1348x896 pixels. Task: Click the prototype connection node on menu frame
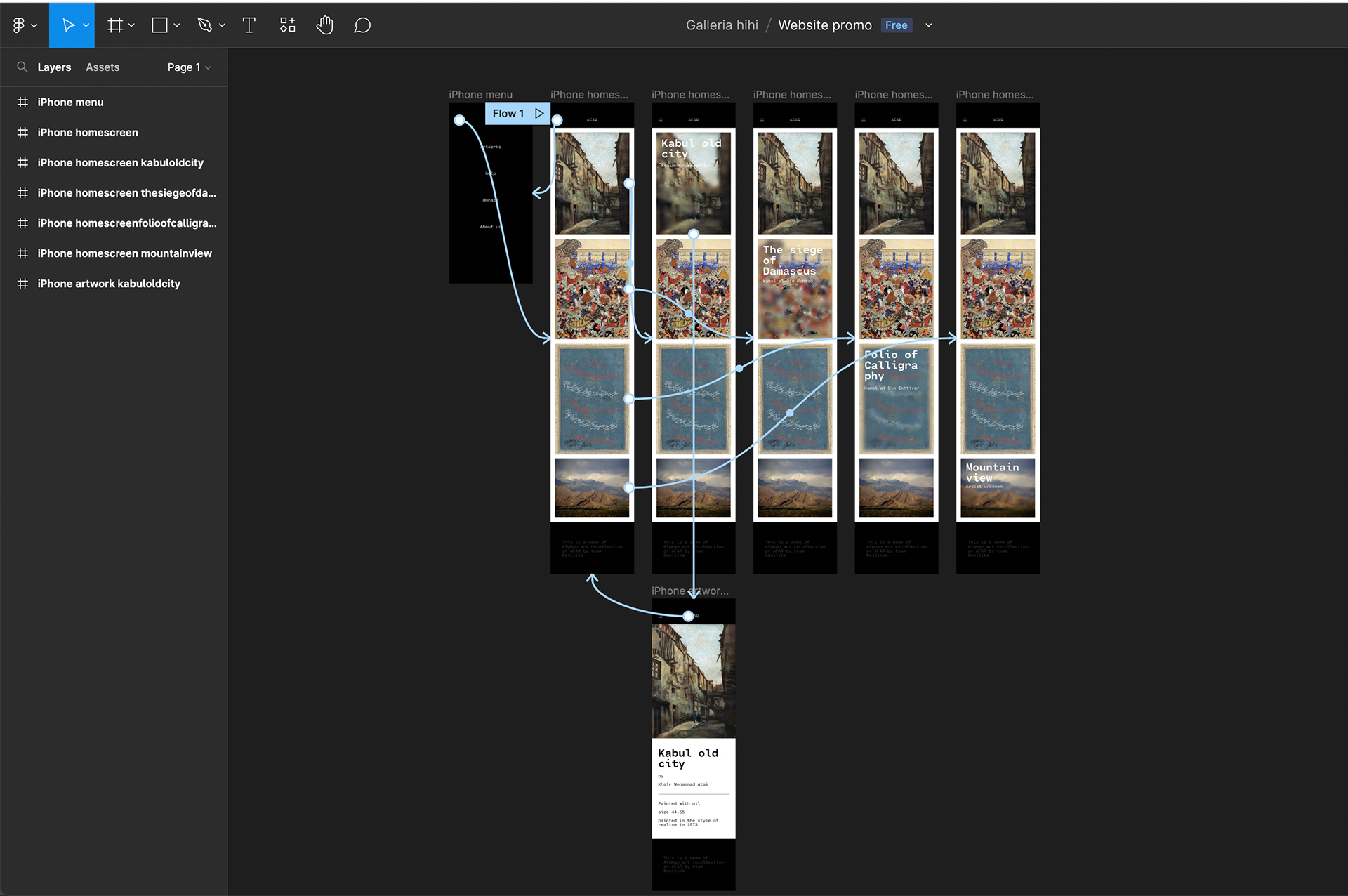click(459, 120)
